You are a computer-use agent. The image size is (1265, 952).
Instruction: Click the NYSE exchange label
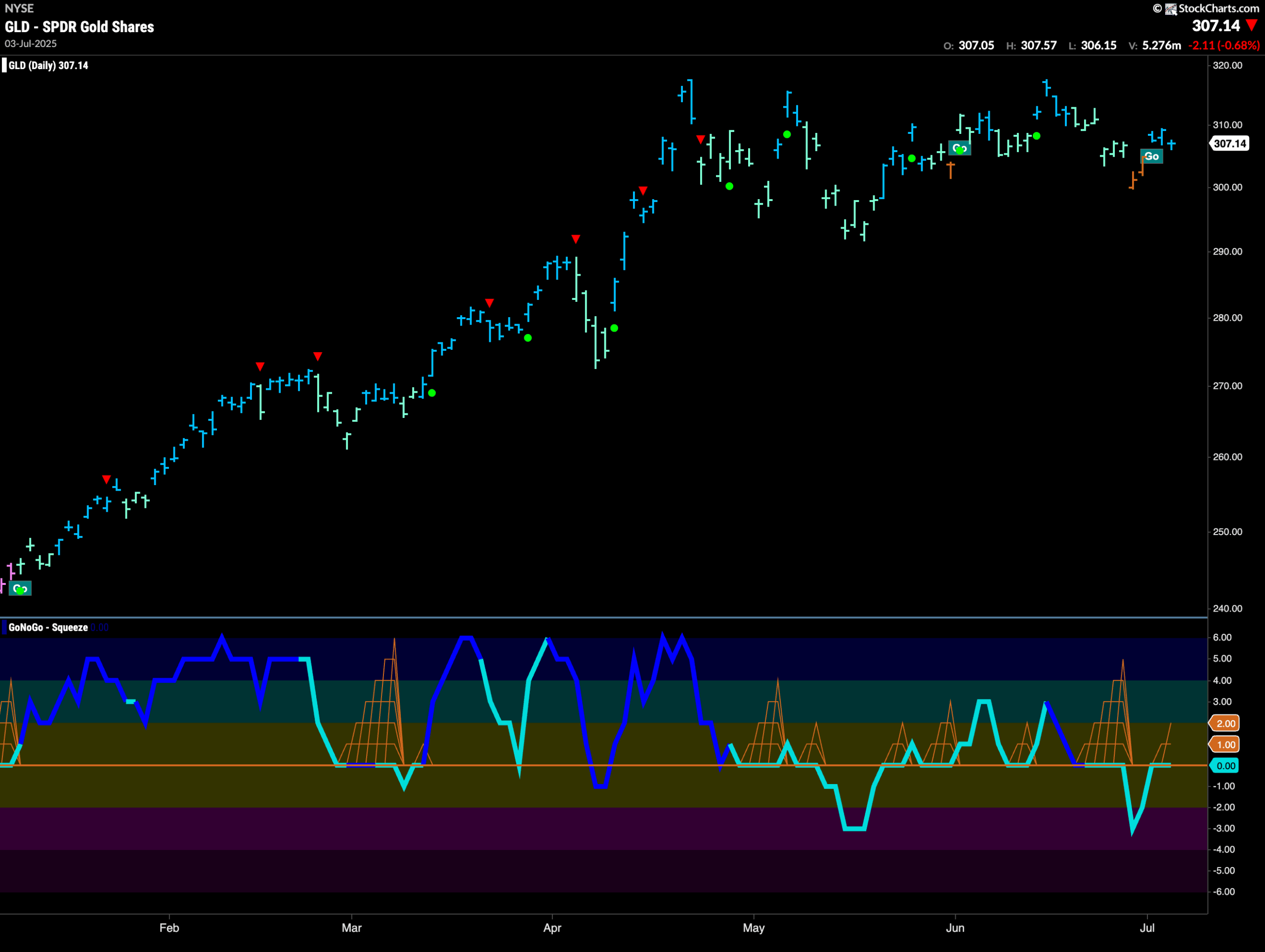(x=19, y=8)
